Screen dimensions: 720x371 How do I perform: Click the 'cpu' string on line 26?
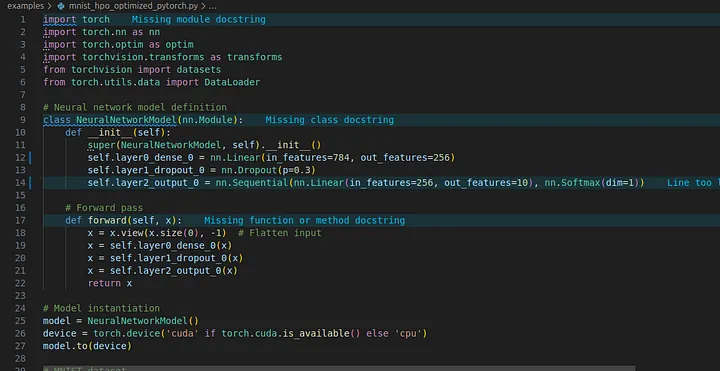[408, 333]
